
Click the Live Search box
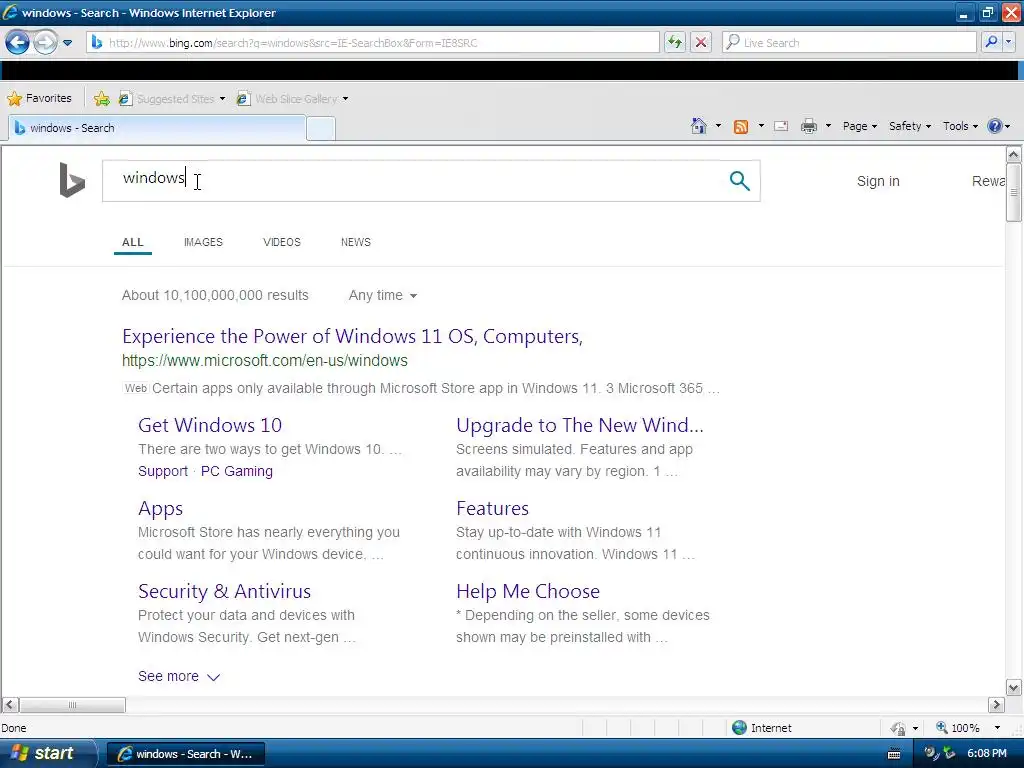[849, 43]
